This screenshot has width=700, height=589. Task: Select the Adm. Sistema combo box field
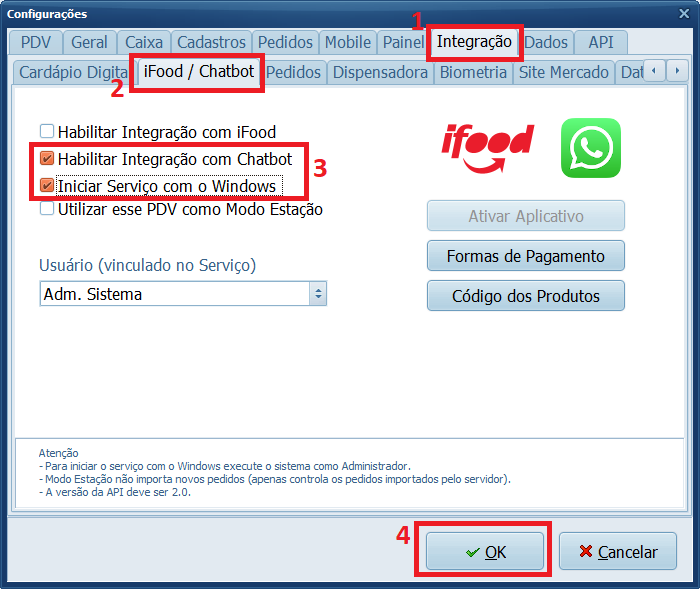[x=183, y=293]
